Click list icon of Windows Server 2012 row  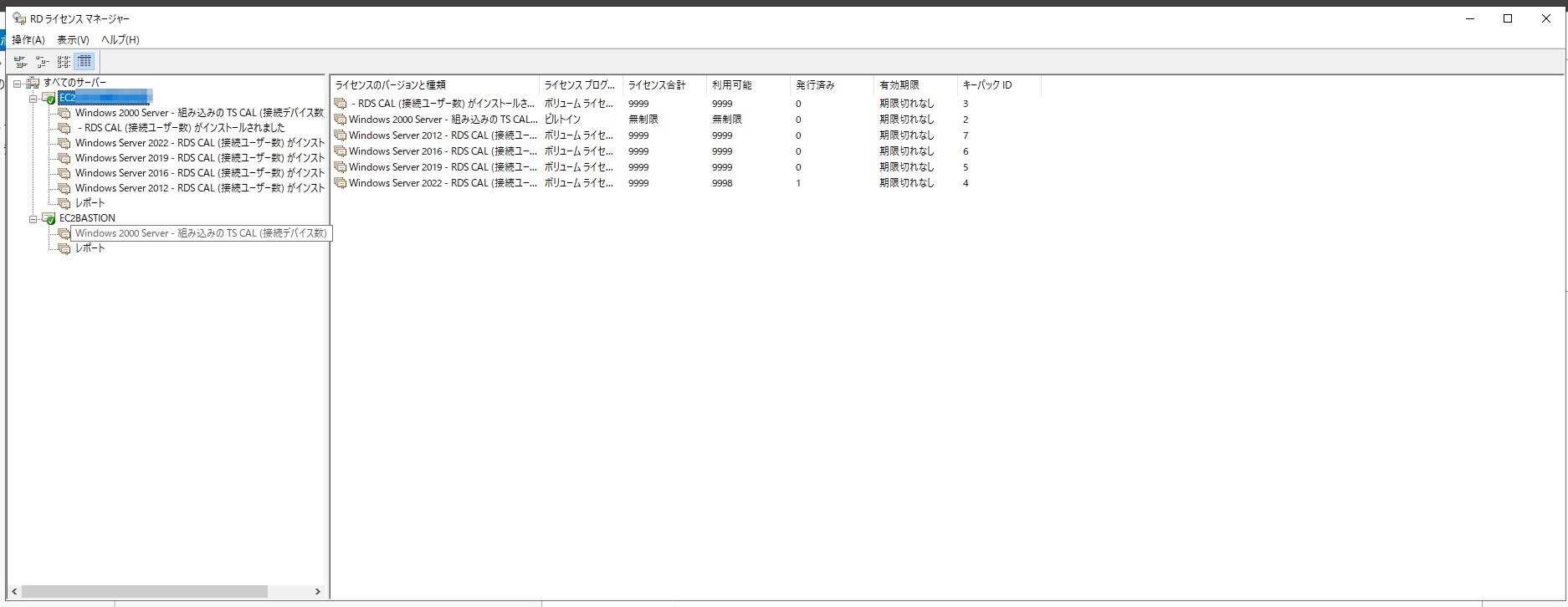pyautogui.click(x=341, y=135)
